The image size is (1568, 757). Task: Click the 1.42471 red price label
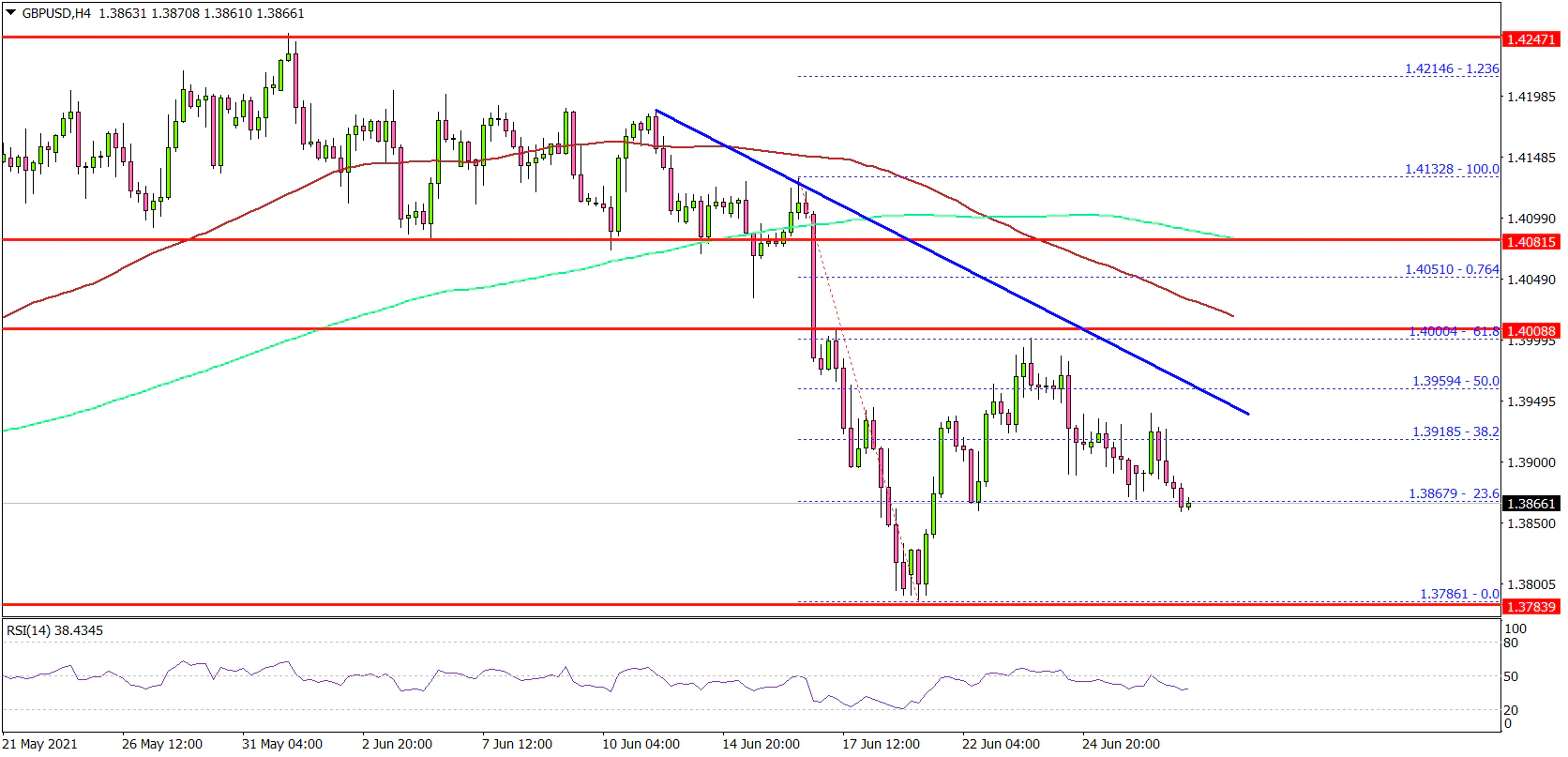[x=1530, y=38]
